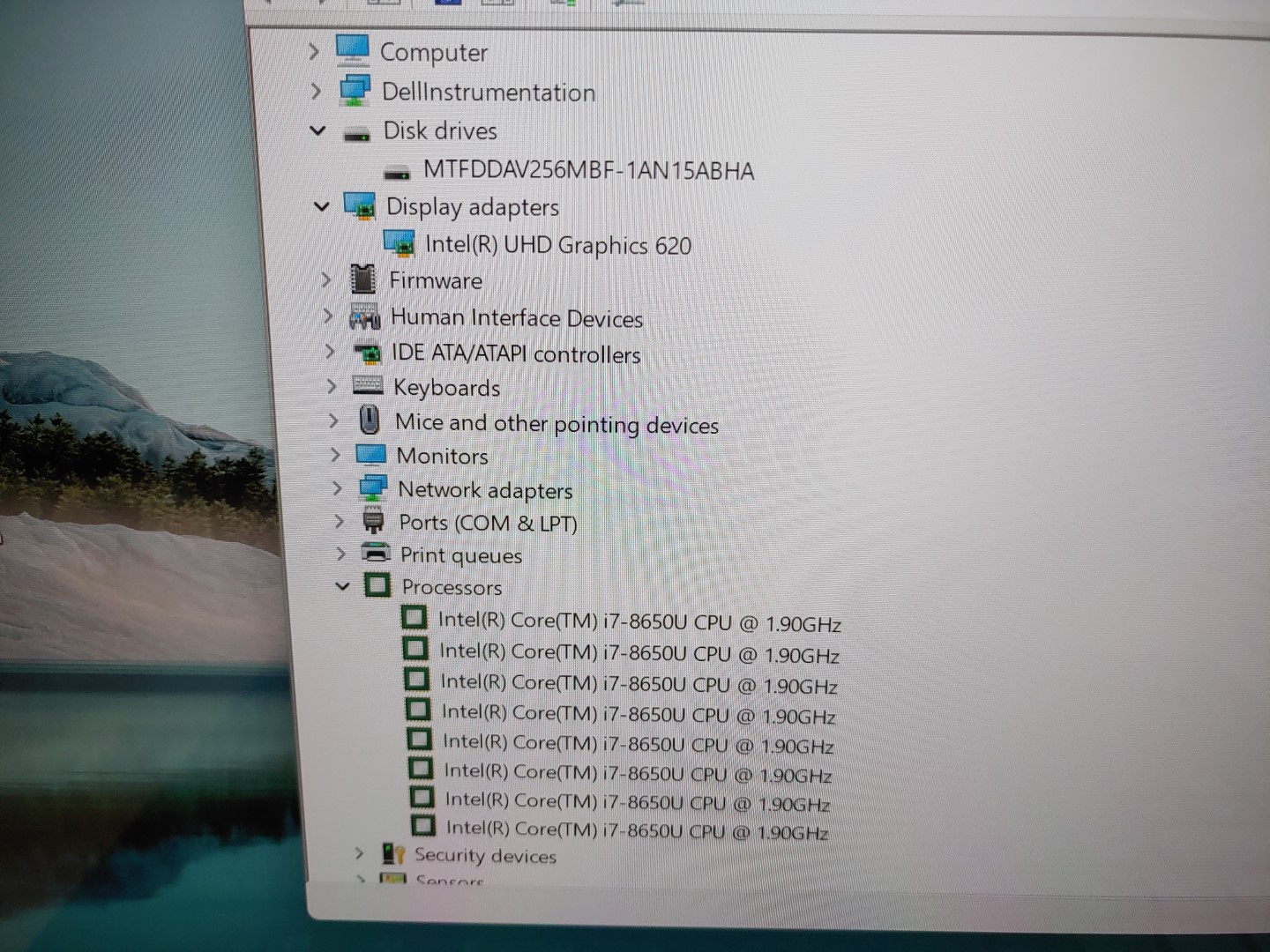
Task: Select the Display adapters label
Action: (x=473, y=207)
